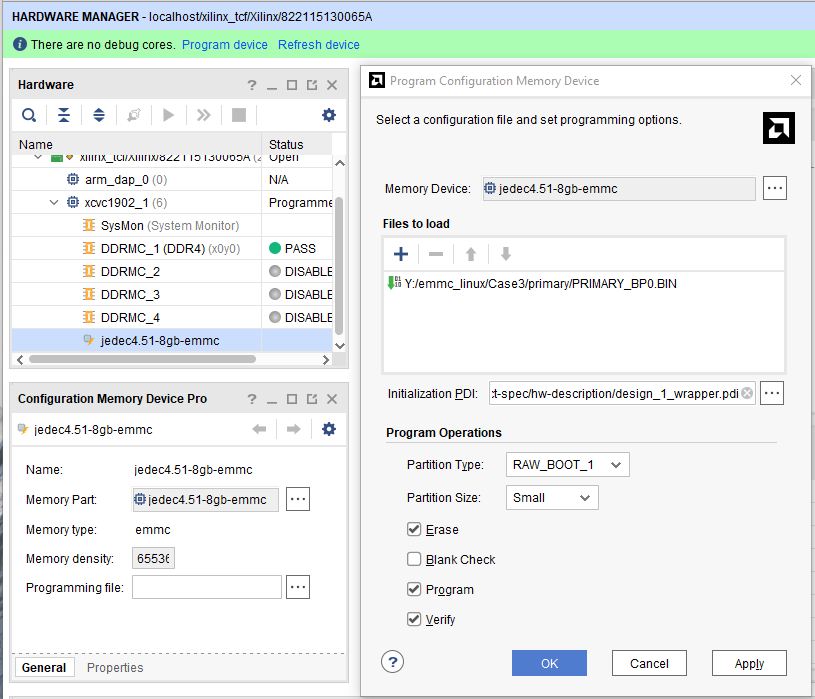This screenshot has height=699, width=815.
Task: Click the Programming file input field
Action: coord(207,587)
